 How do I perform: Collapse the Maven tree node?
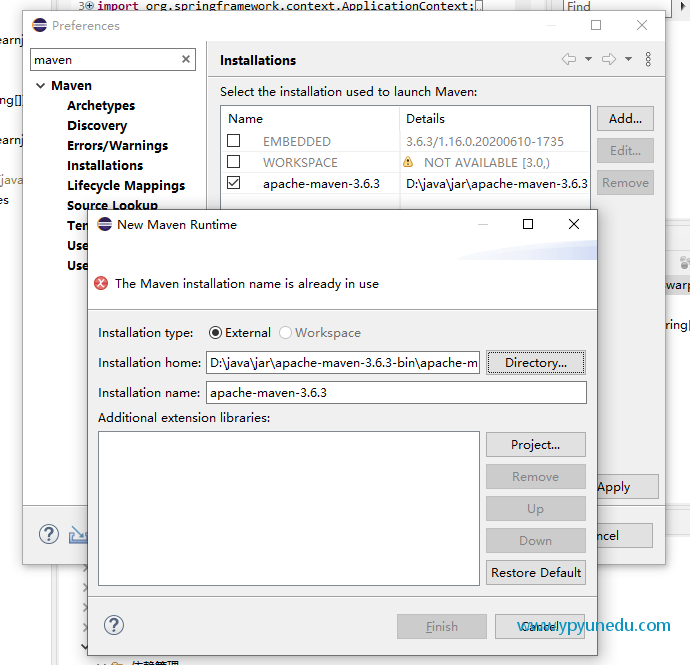pos(40,85)
